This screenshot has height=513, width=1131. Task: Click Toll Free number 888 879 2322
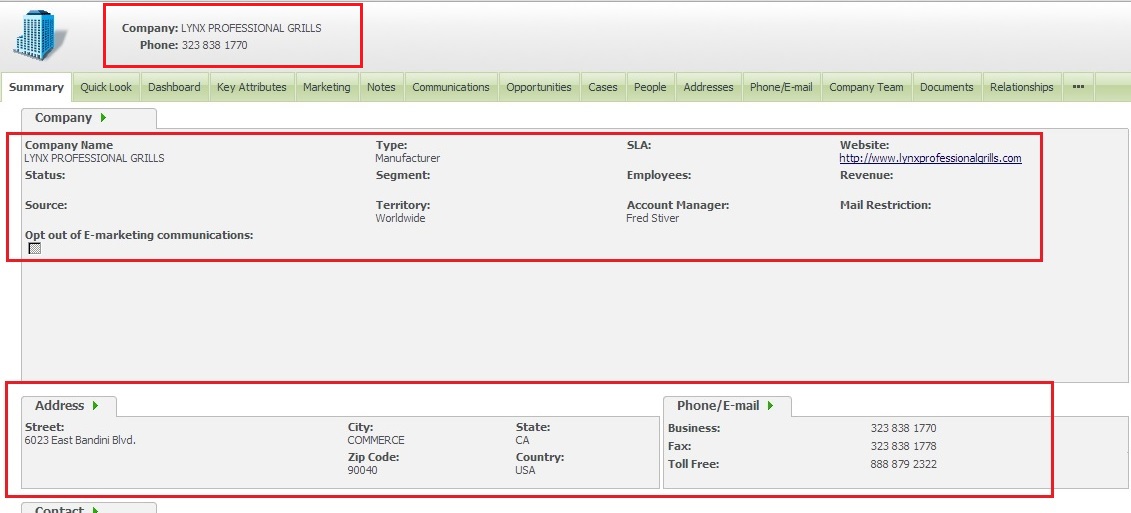point(904,464)
